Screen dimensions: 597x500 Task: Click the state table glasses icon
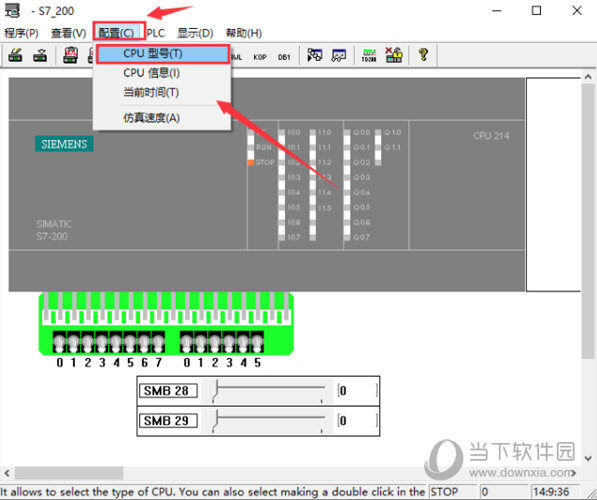point(339,56)
